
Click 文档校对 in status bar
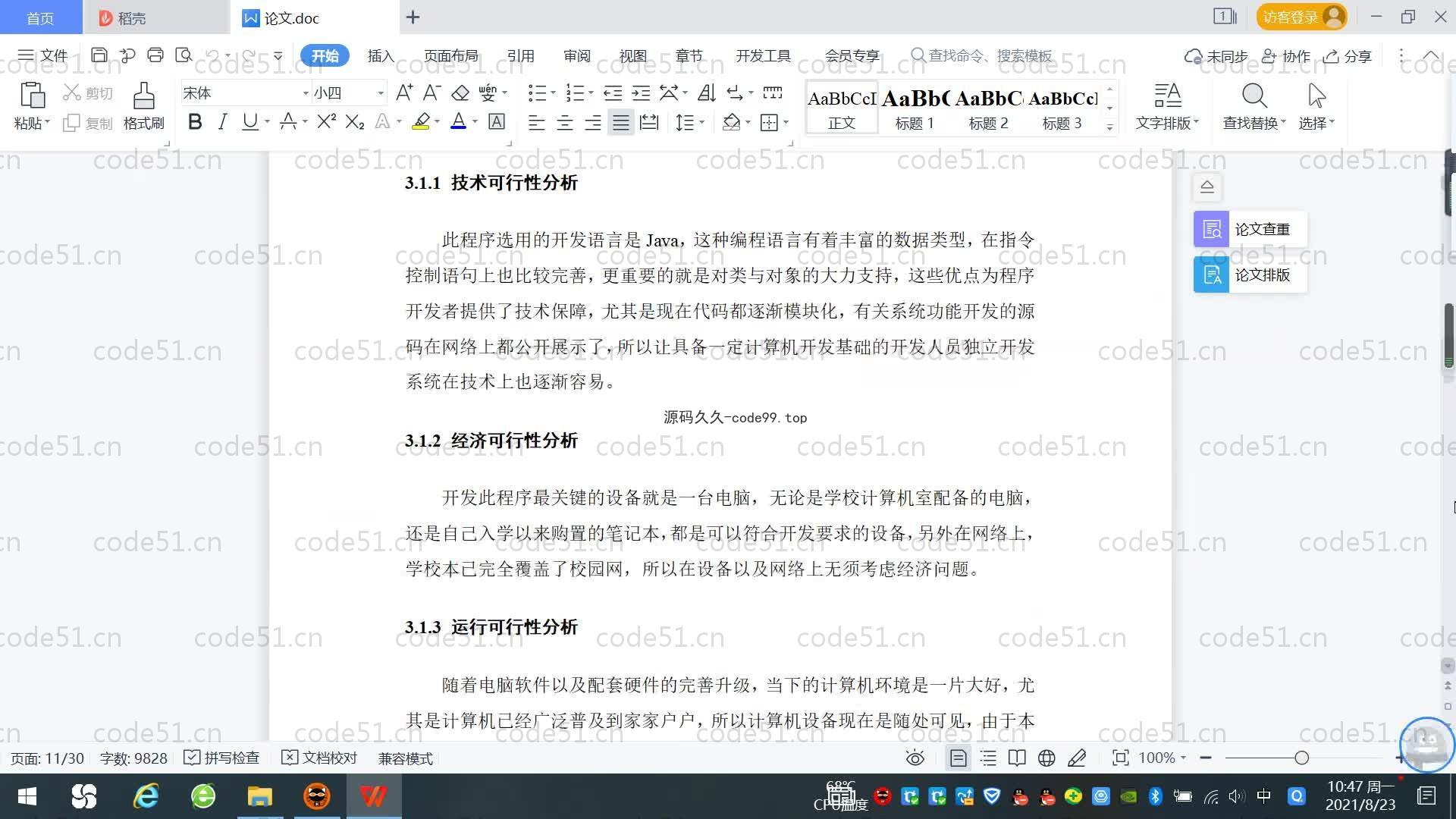319,758
